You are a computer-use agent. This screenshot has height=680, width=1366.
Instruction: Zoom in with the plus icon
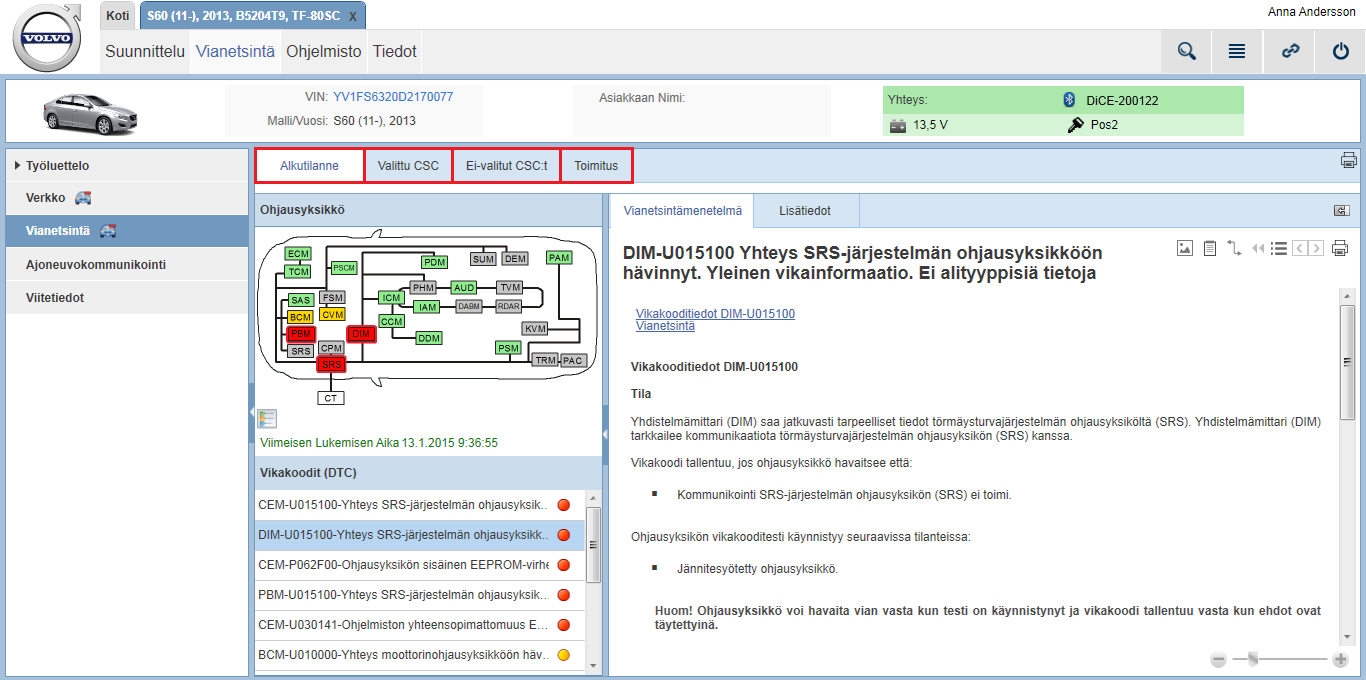1340,659
